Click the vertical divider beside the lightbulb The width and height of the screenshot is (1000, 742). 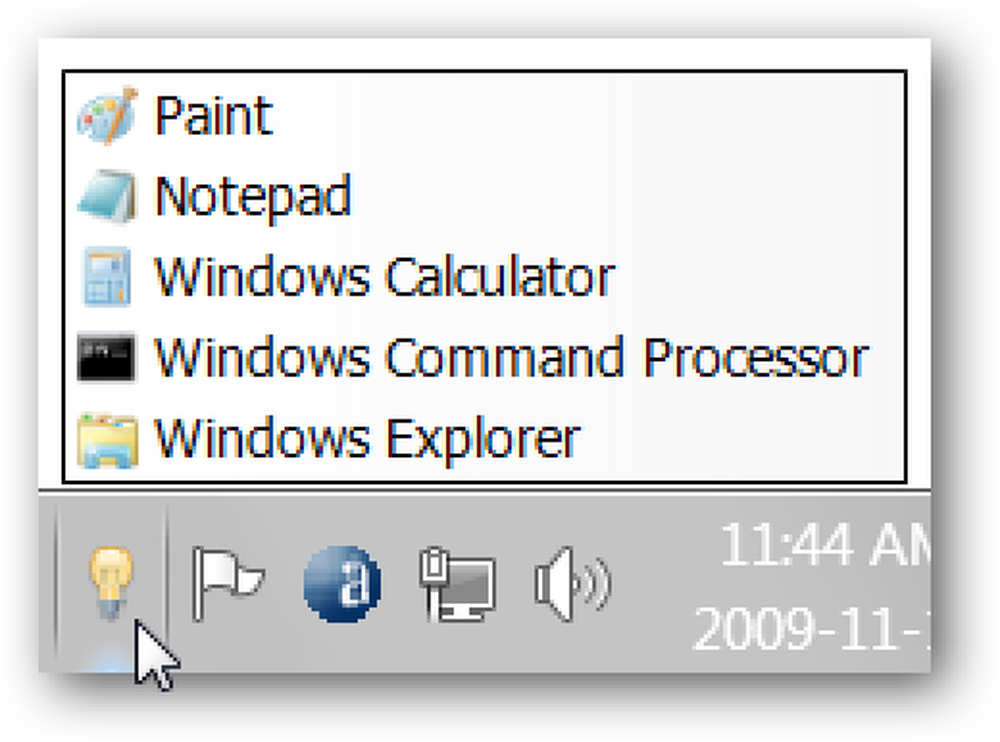pos(166,582)
